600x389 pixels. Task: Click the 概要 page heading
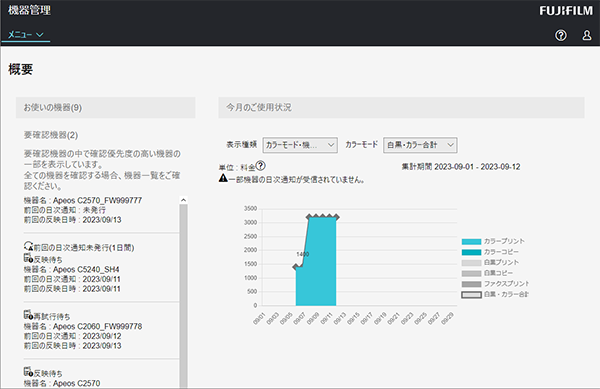coord(21,69)
